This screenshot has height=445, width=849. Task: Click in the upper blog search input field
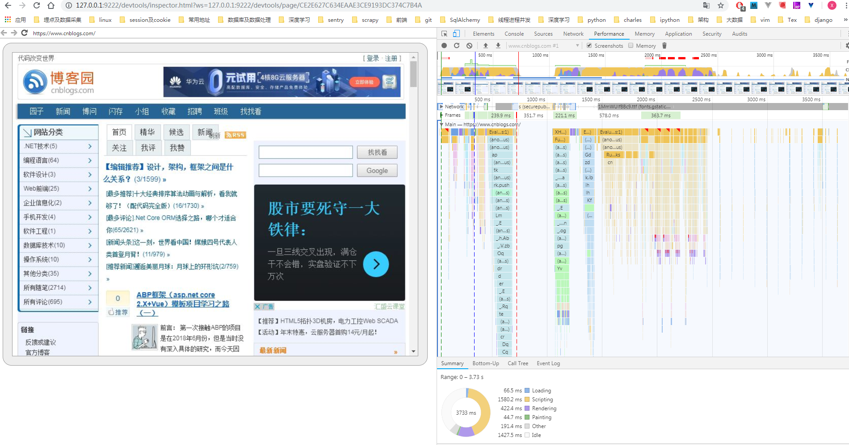pyautogui.click(x=305, y=152)
